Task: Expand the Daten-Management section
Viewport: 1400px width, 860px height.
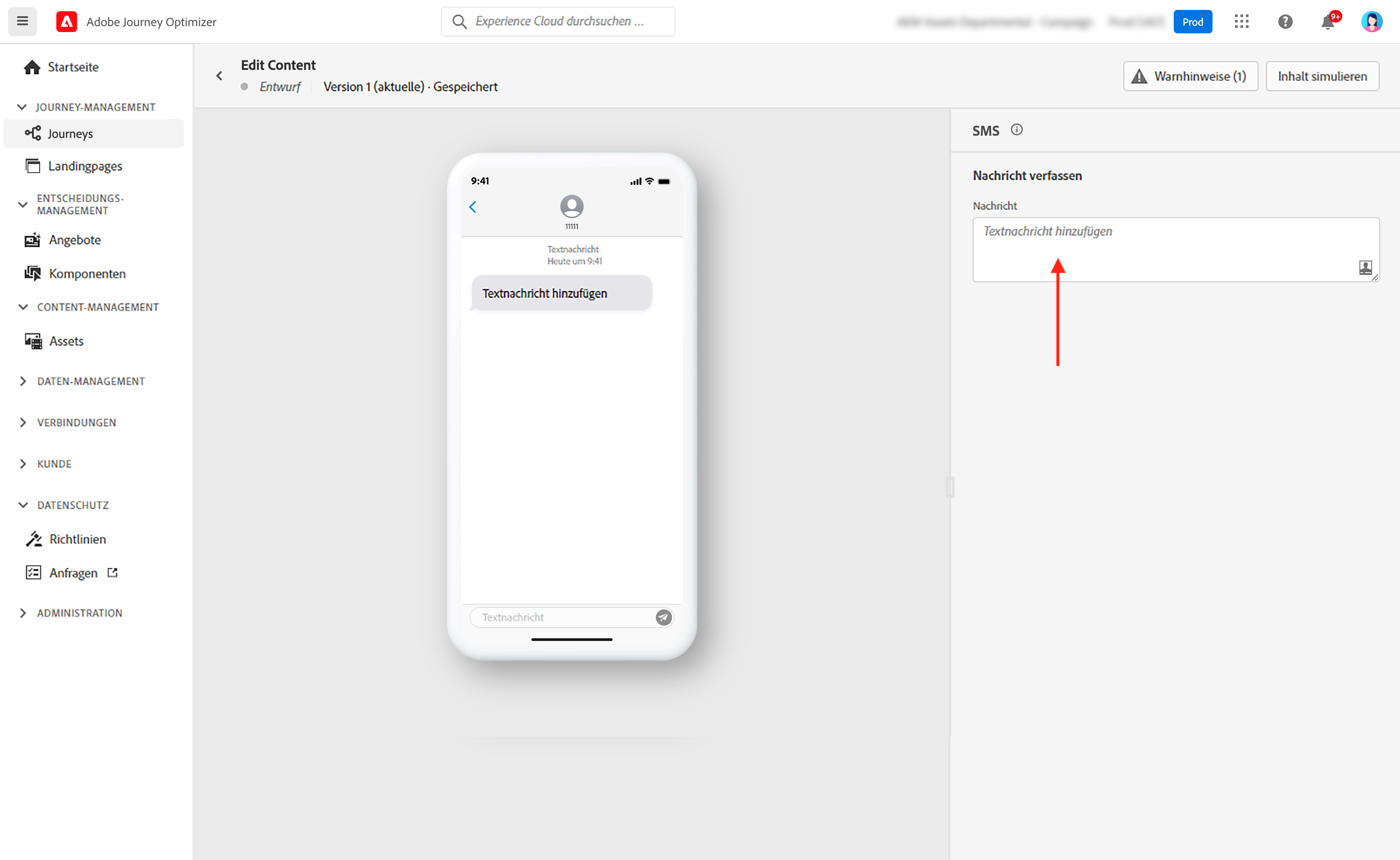Action: 23,381
